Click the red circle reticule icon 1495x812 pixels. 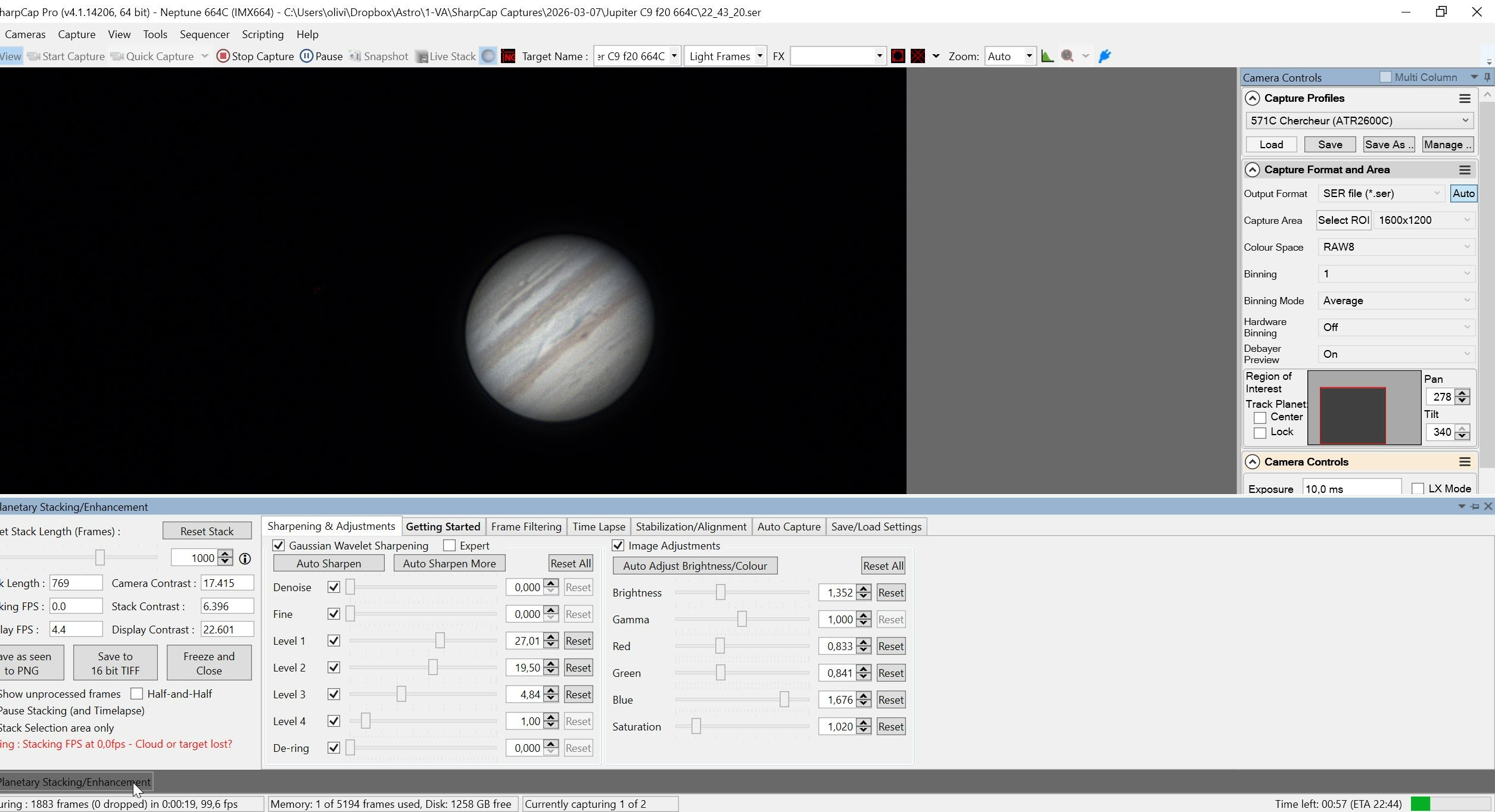(x=898, y=56)
